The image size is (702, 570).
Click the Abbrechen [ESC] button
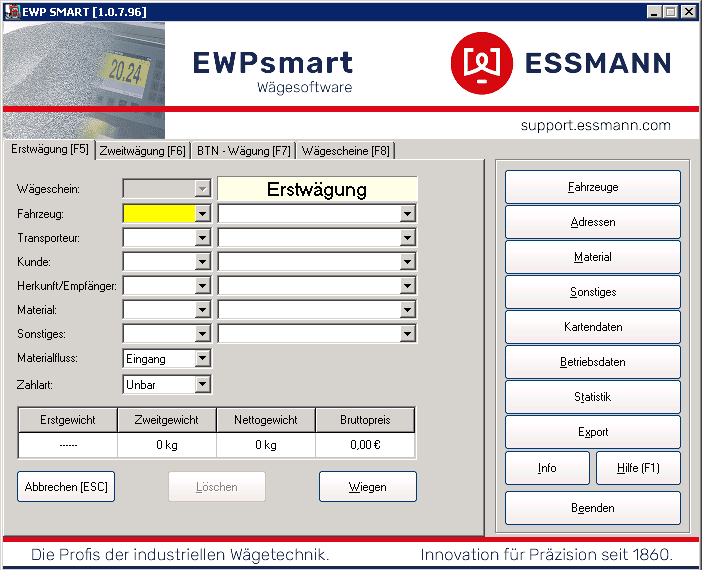66,487
